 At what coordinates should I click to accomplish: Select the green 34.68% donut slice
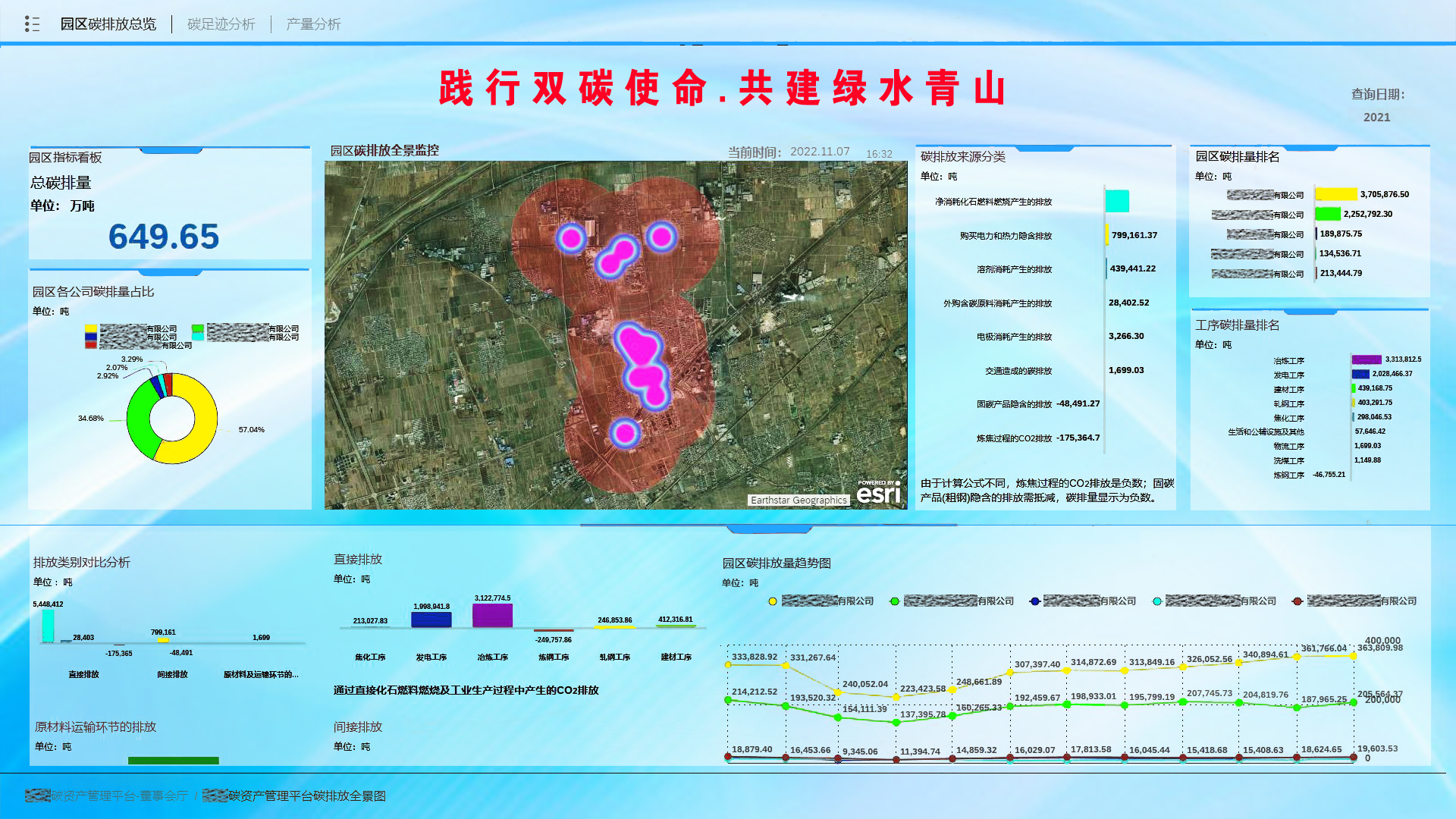click(139, 421)
